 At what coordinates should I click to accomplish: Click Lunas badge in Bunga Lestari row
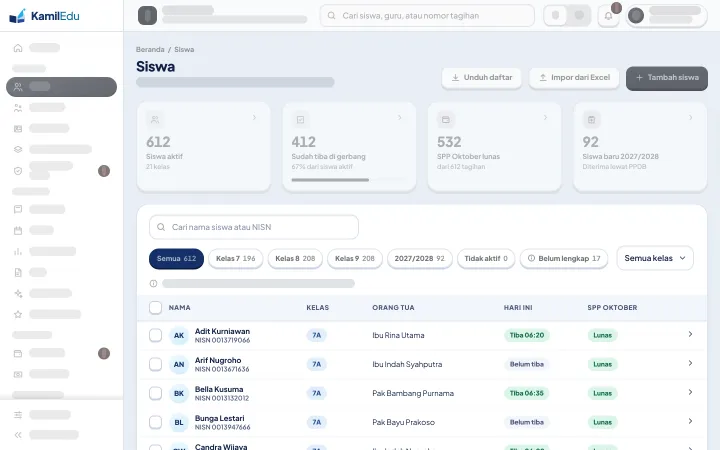click(x=602, y=422)
